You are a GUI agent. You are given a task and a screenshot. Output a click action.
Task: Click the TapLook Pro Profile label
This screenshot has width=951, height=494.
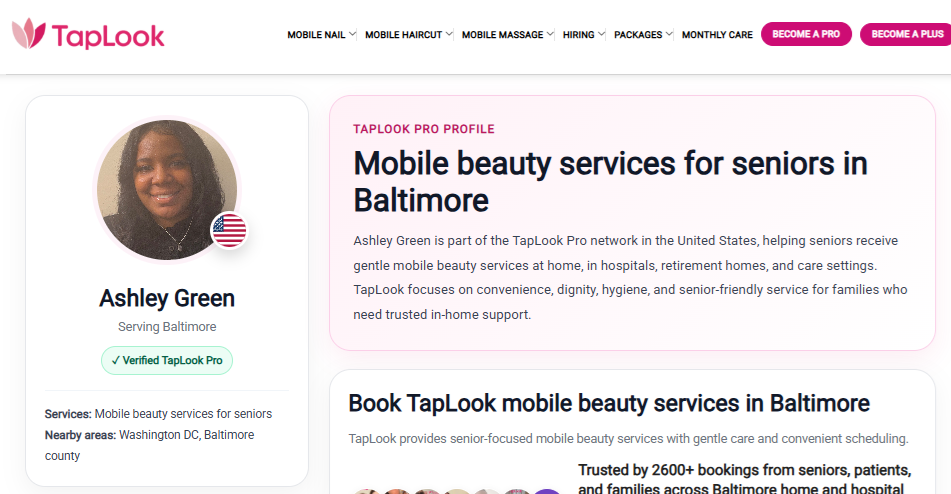424,129
